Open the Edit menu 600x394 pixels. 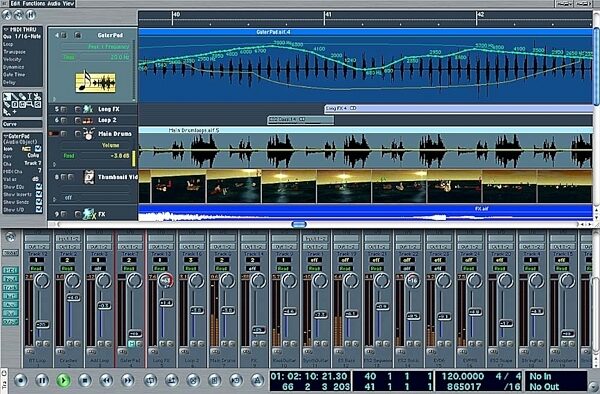tap(15, 3)
